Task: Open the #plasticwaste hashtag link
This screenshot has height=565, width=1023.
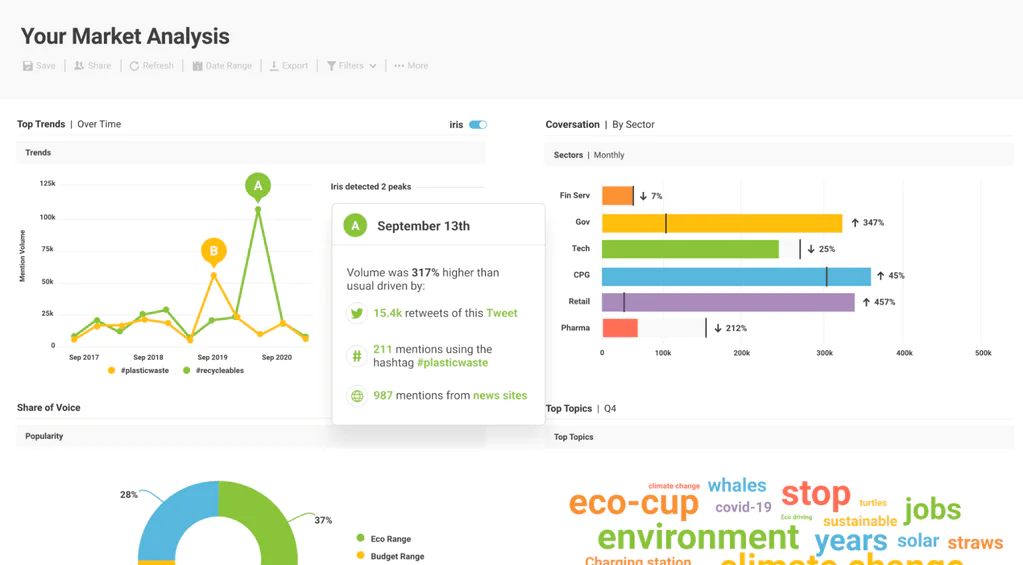Action: [x=452, y=363]
